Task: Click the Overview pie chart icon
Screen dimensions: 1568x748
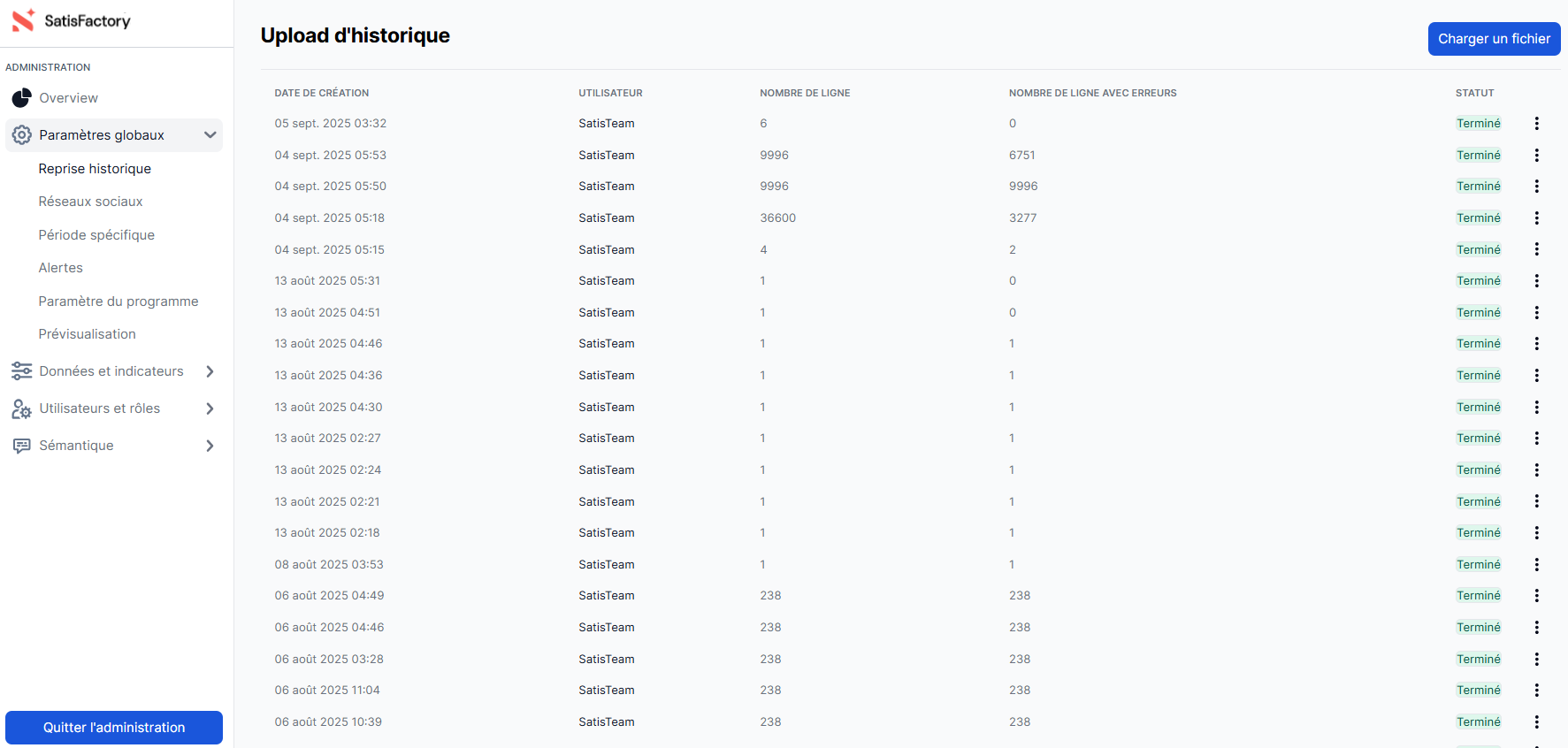Action: [x=21, y=98]
